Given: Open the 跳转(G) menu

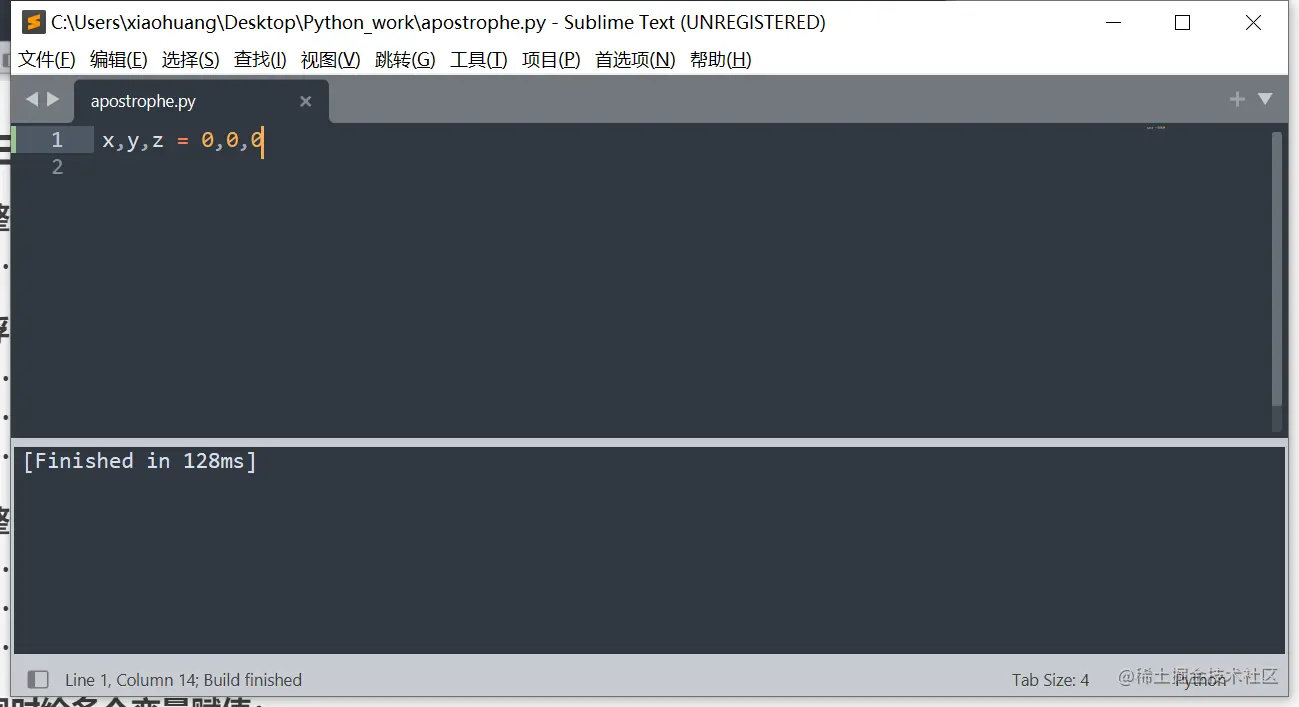Looking at the screenshot, I should pos(405,60).
